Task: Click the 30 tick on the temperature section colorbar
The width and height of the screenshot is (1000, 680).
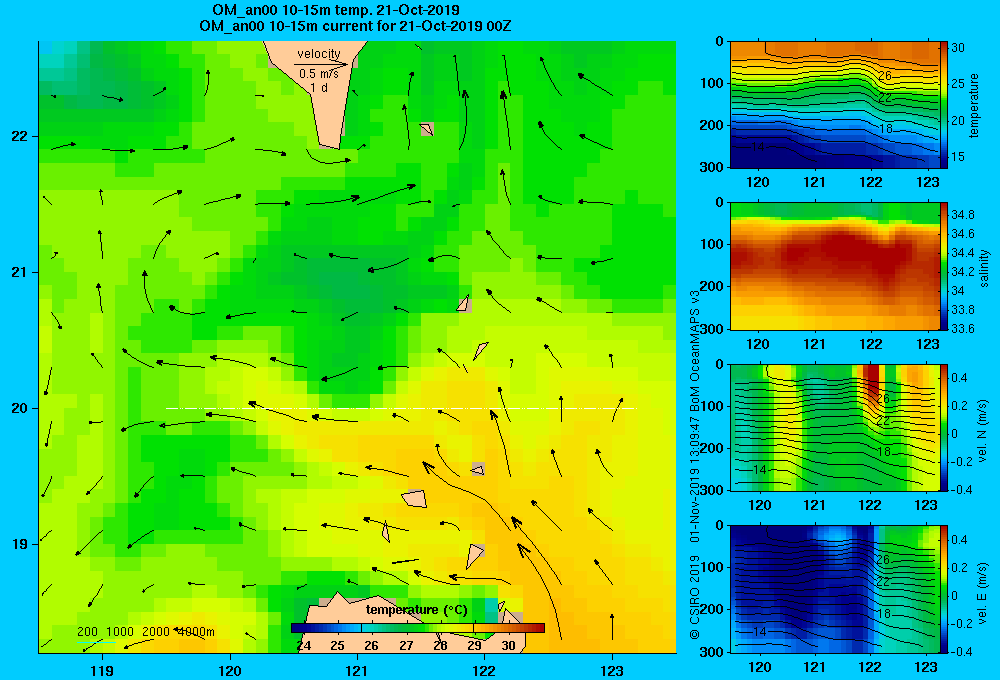Action: point(958,48)
